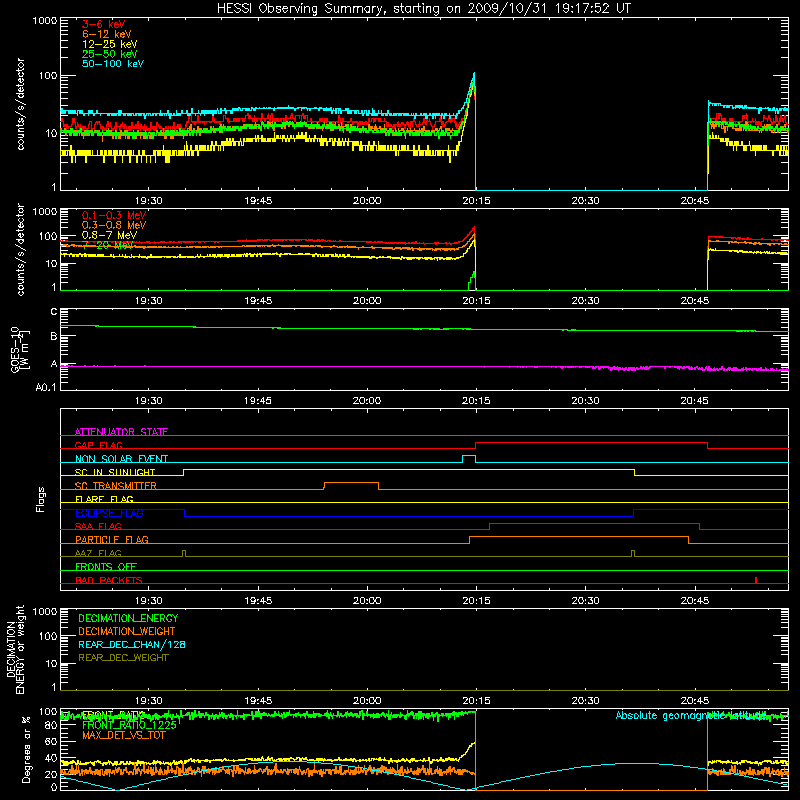Click the SAA_FLAG label

pos(98,526)
